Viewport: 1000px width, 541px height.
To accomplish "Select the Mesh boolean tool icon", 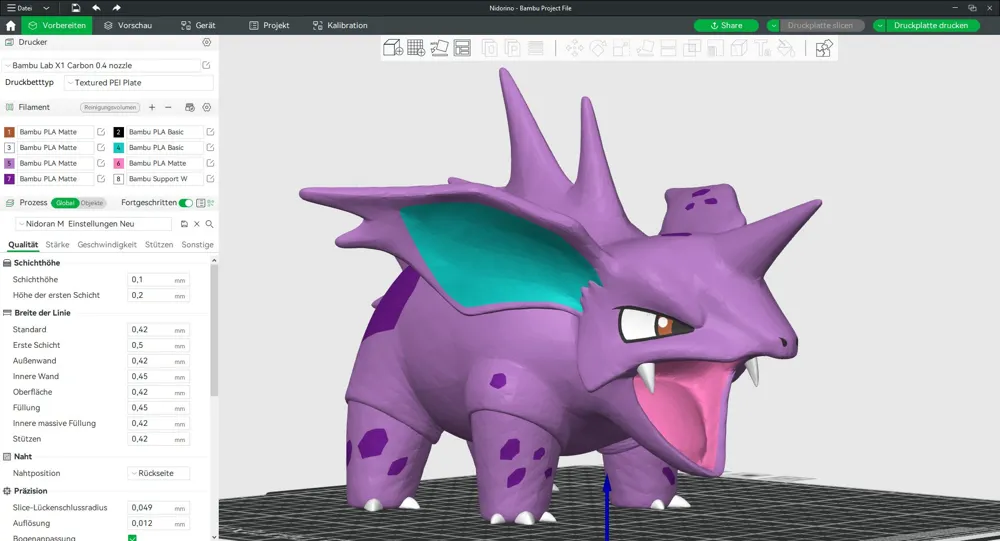I will pyautogui.click(x=692, y=48).
